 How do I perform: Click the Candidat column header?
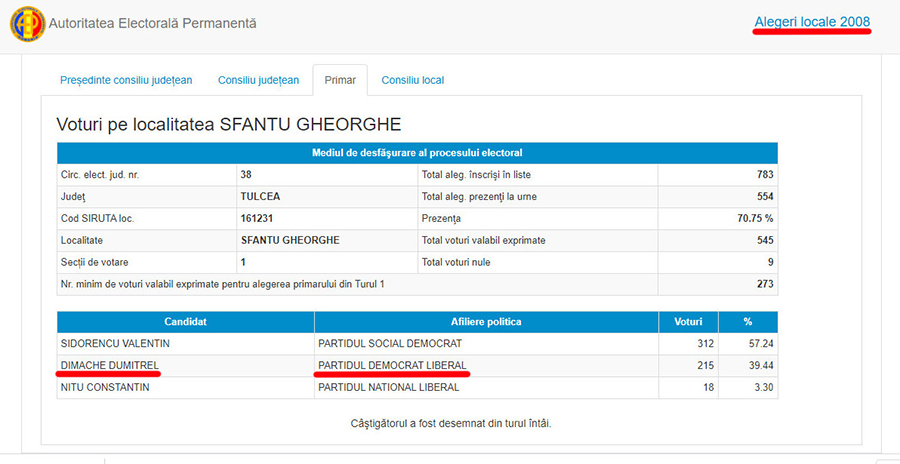(x=185, y=322)
